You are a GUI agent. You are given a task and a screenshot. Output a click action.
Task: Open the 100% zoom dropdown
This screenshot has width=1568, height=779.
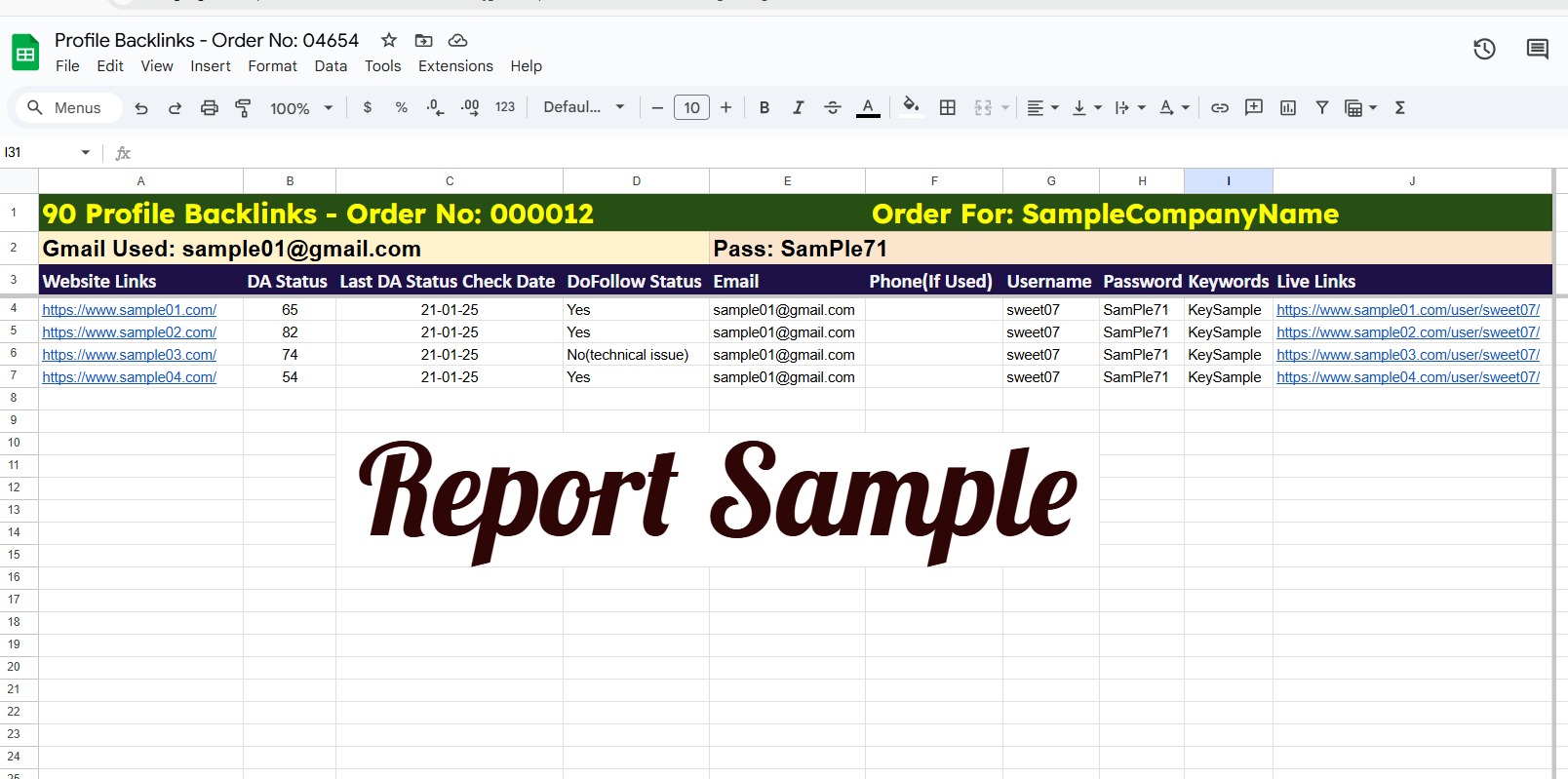301,108
